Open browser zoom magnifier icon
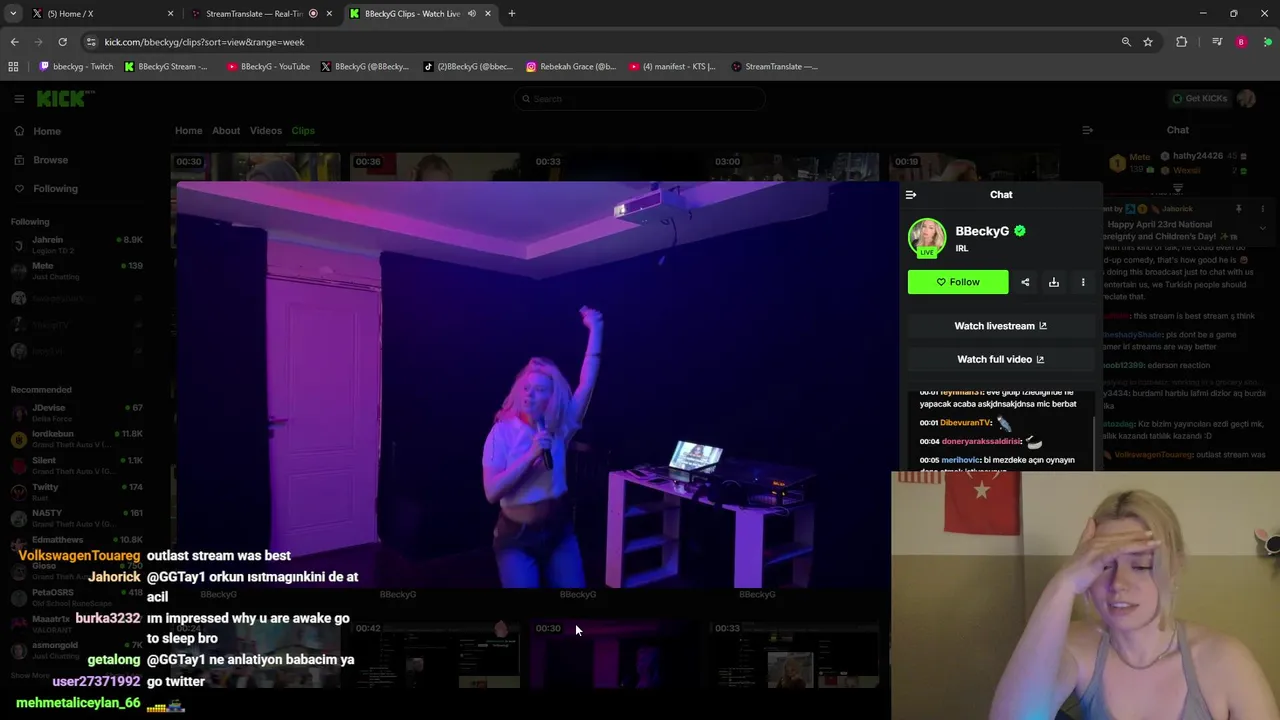The height and width of the screenshot is (720, 1280). [1126, 42]
